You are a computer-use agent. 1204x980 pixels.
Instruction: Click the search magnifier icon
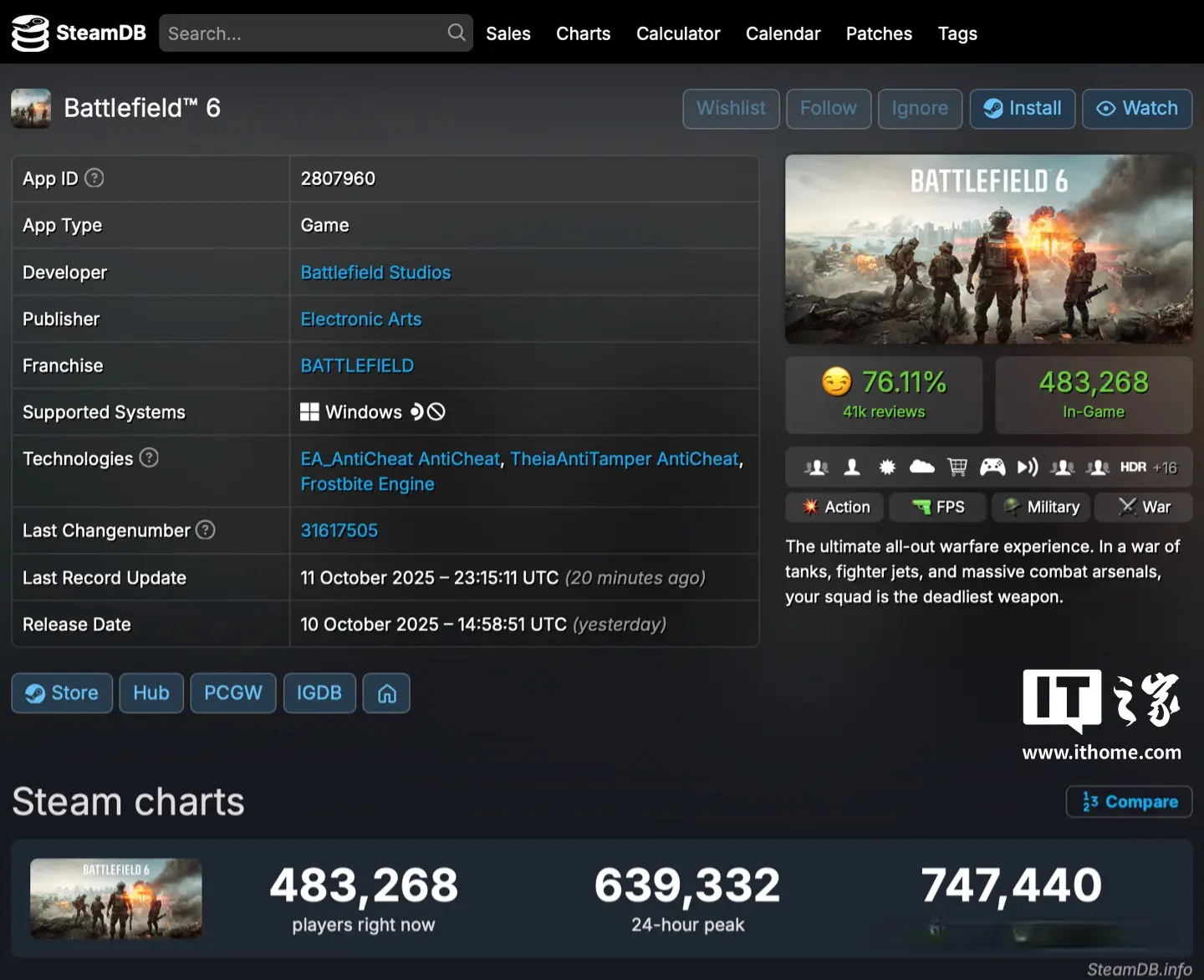(x=456, y=33)
